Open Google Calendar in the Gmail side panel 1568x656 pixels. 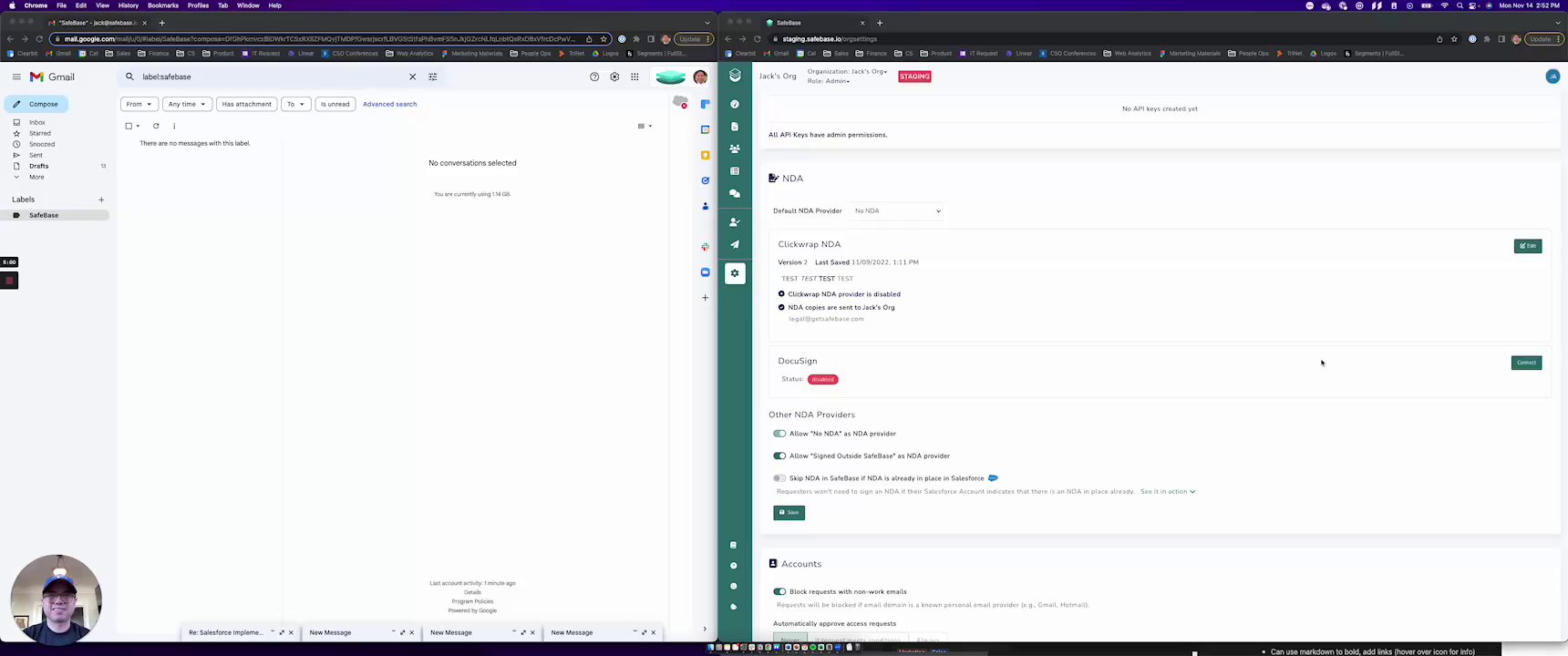coord(705,129)
